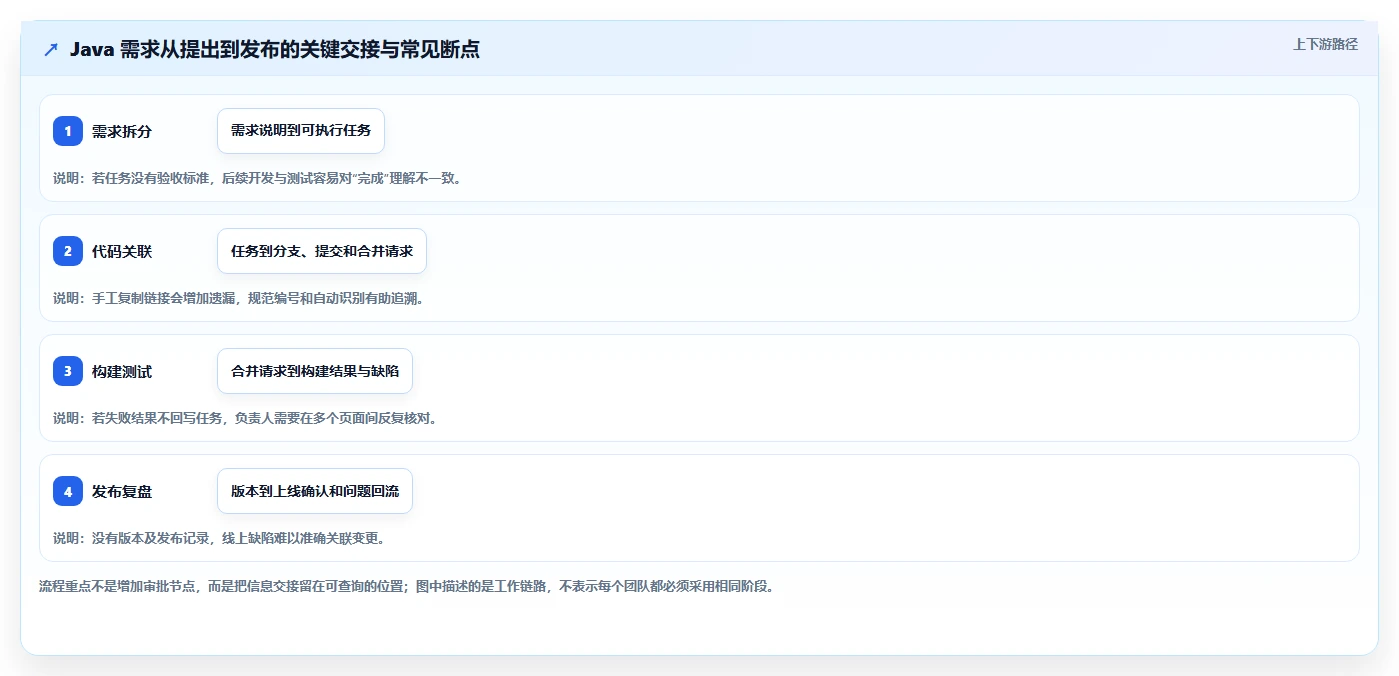Click the 代码关联 step title
The width and height of the screenshot is (1399, 676).
tap(122, 251)
